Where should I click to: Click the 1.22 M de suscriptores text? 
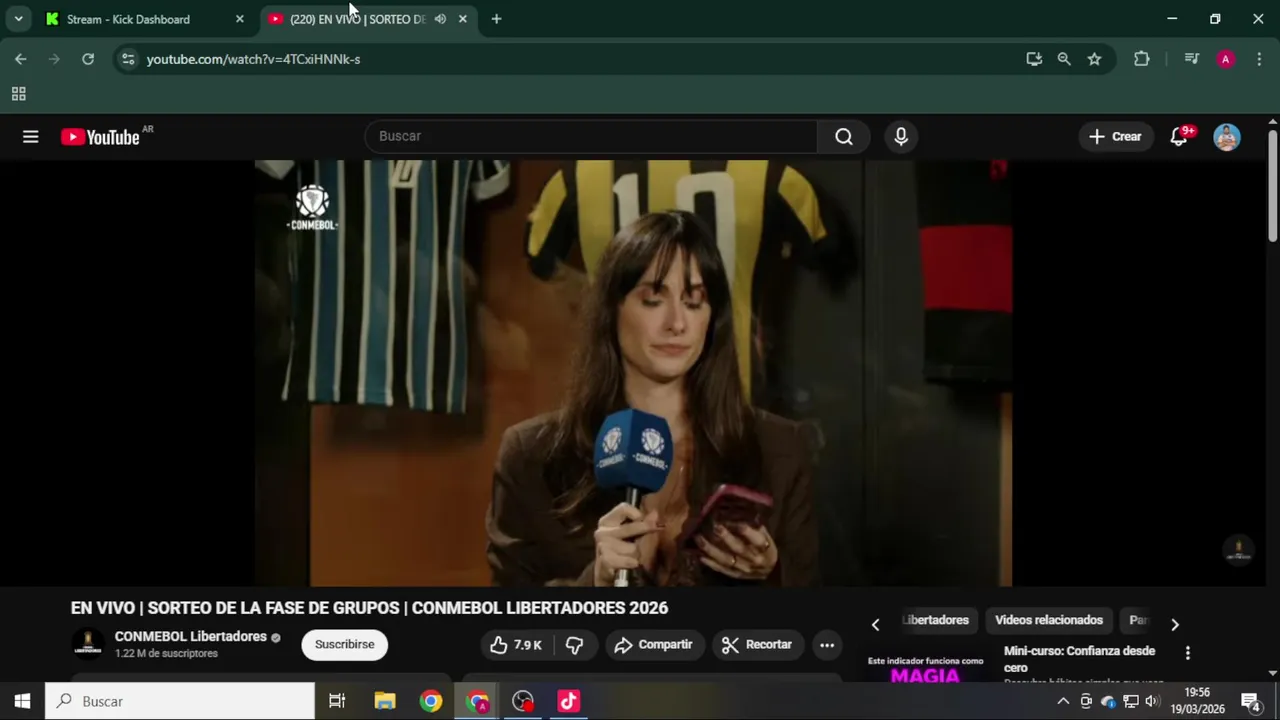[166, 654]
